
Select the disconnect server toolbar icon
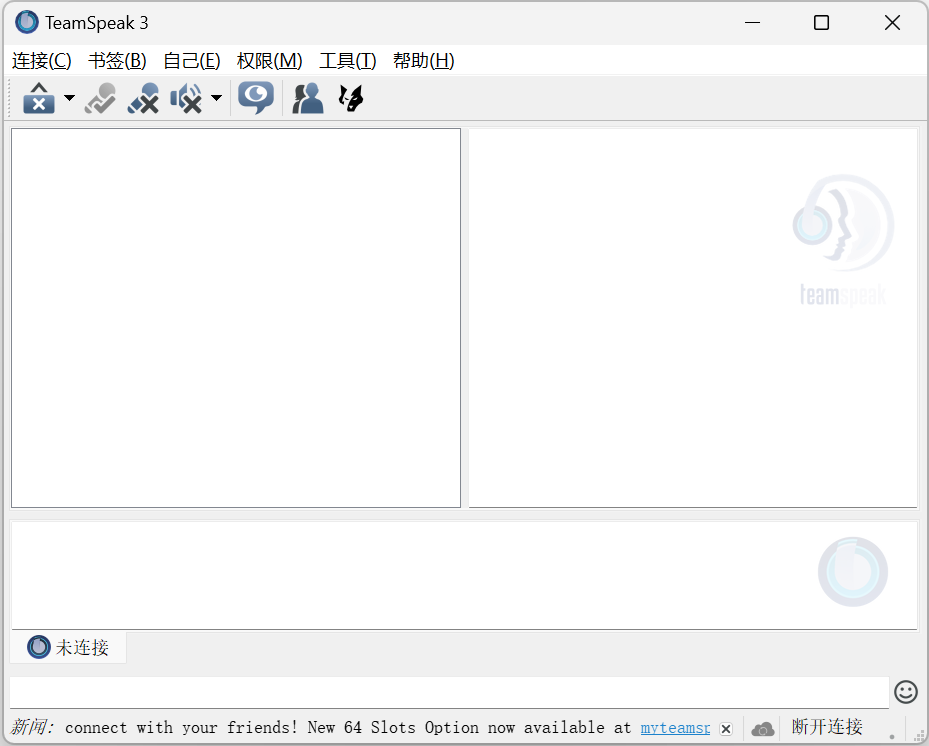pyautogui.click(x=40, y=98)
